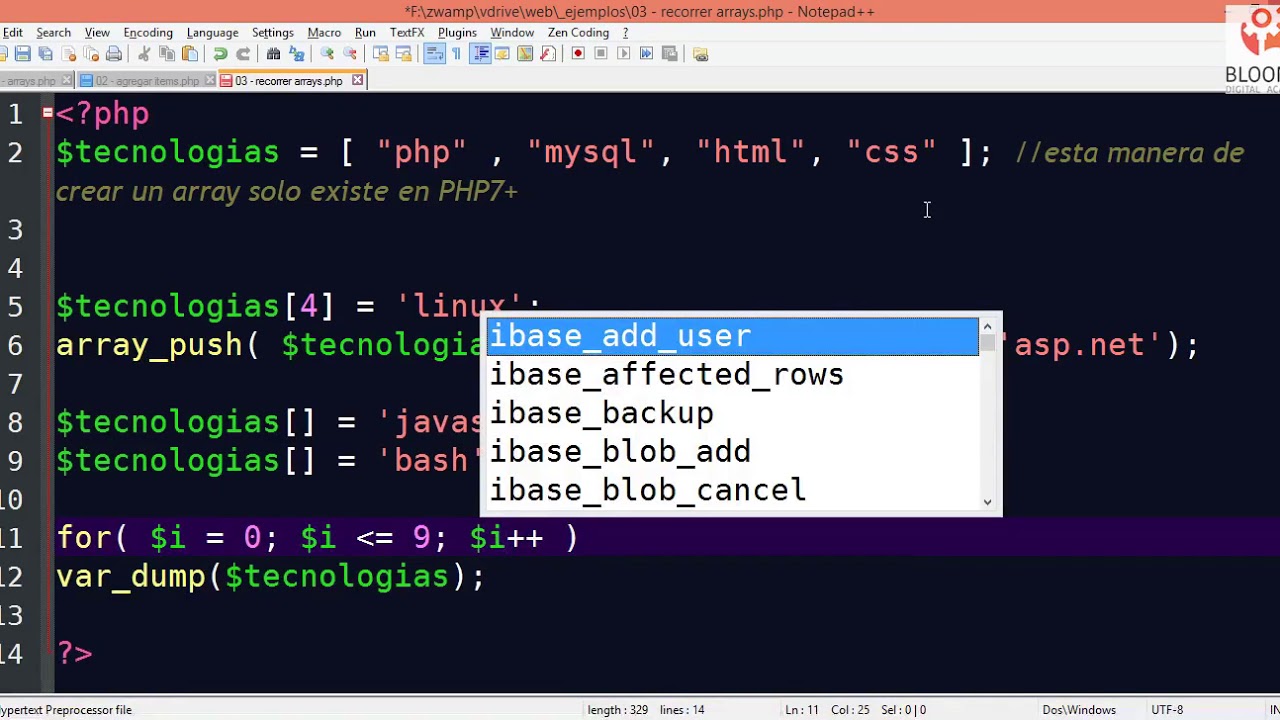Open the Language menu
Screen dimensions: 1280x720
(212, 32)
